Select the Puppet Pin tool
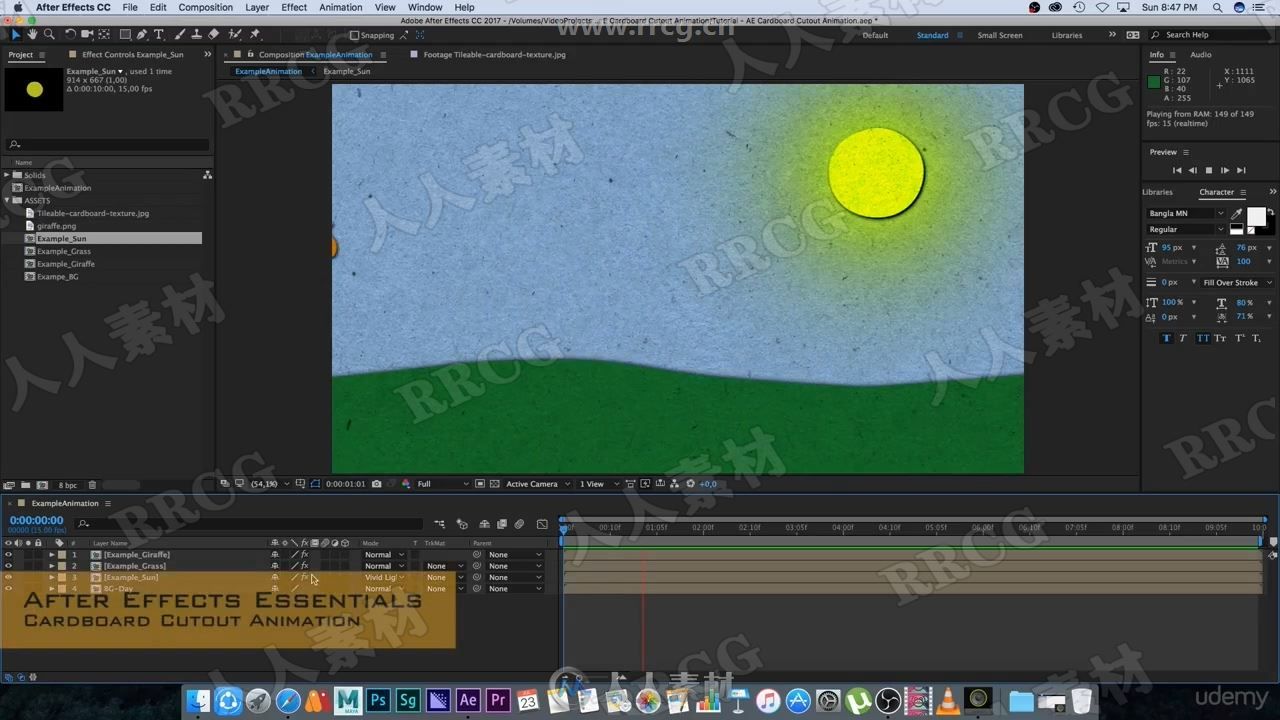Screen dimensions: 1280x720 (x=255, y=34)
